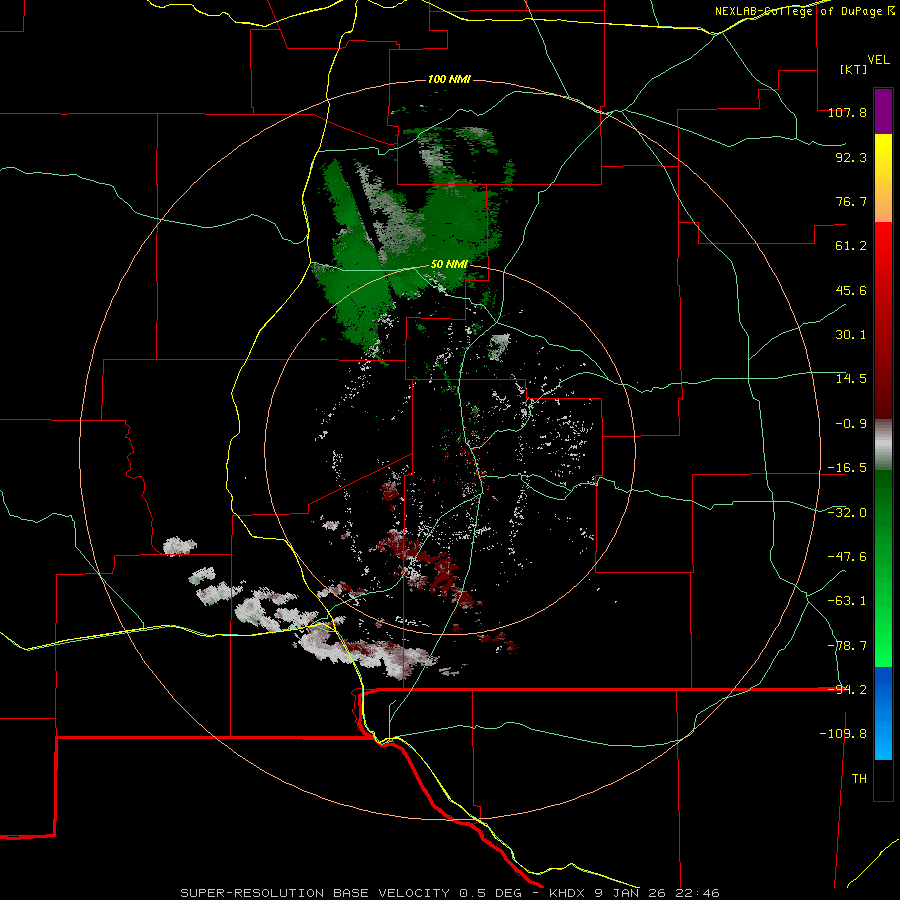Click the -109.8 velocity scale value
The height and width of the screenshot is (900, 900).
click(x=843, y=734)
